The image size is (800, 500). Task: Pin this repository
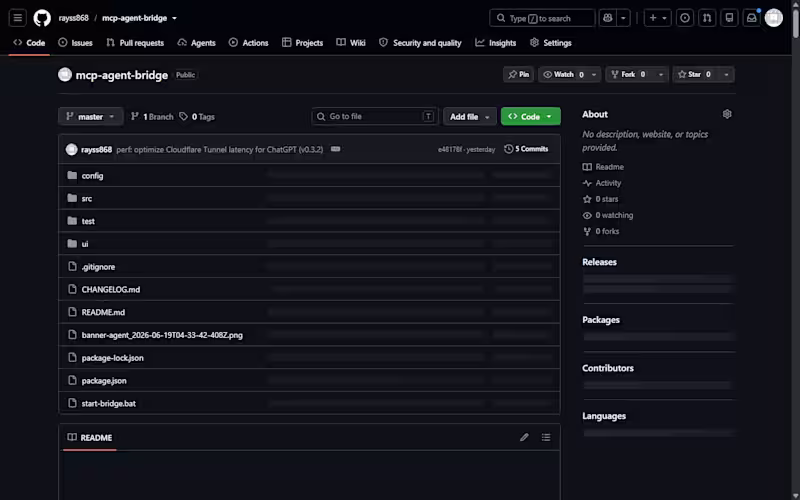[518, 74]
